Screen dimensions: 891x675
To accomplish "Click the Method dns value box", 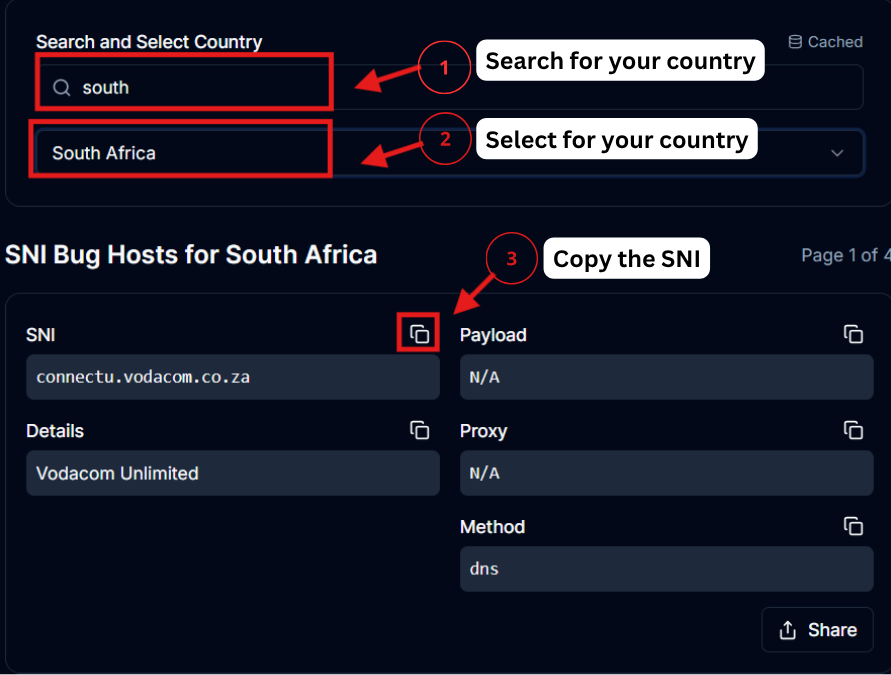I will click(x=666, y=569).
